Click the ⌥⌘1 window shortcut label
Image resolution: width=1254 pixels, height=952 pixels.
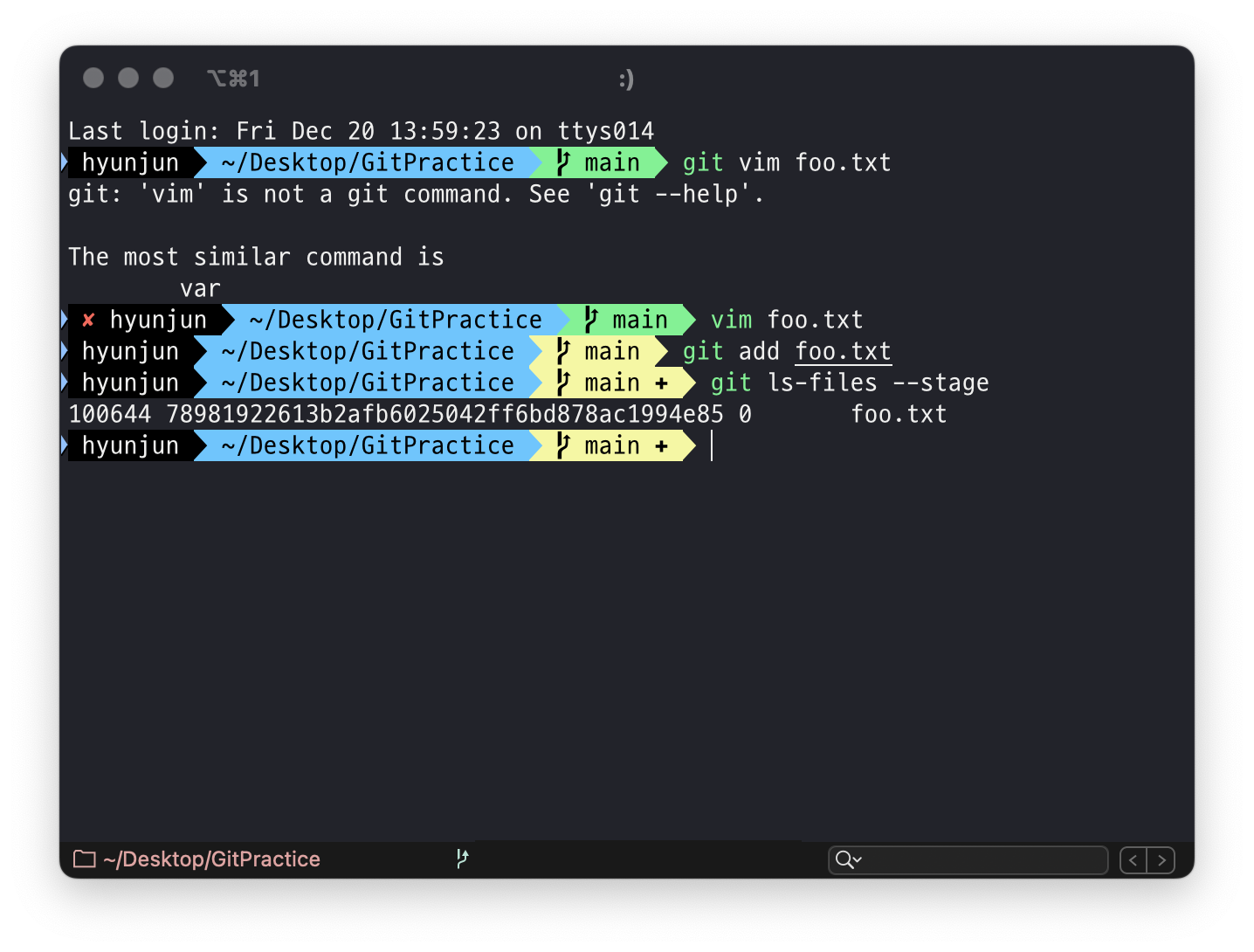(233, 79)
